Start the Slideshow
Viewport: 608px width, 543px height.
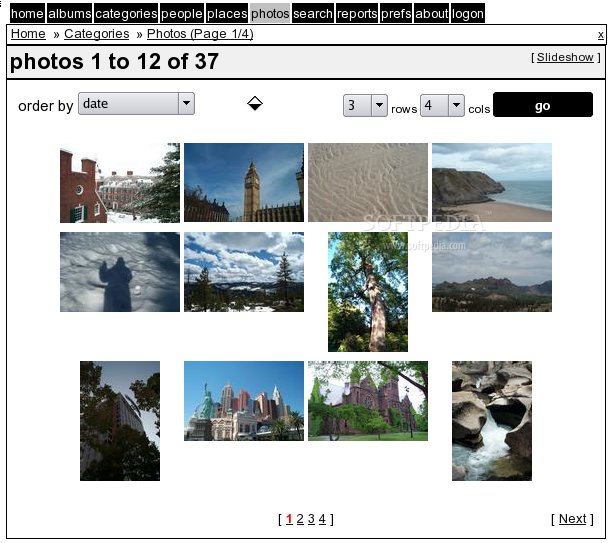[565, 57]
